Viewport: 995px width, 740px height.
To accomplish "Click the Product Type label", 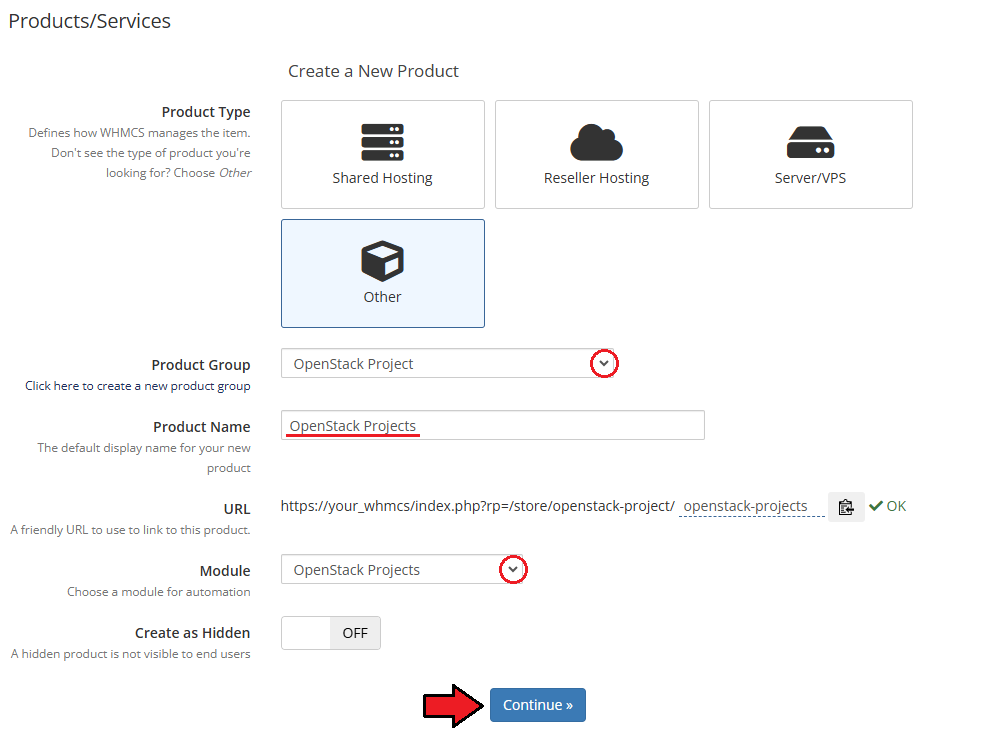I will point(206,112).
